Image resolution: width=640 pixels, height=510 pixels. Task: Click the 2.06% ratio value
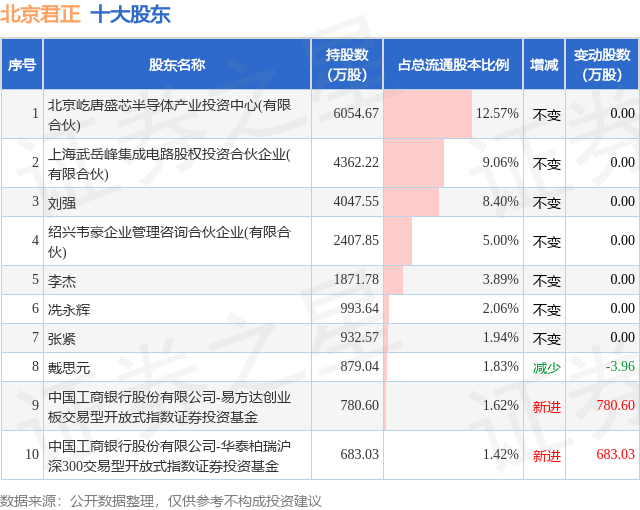point(500,308)
